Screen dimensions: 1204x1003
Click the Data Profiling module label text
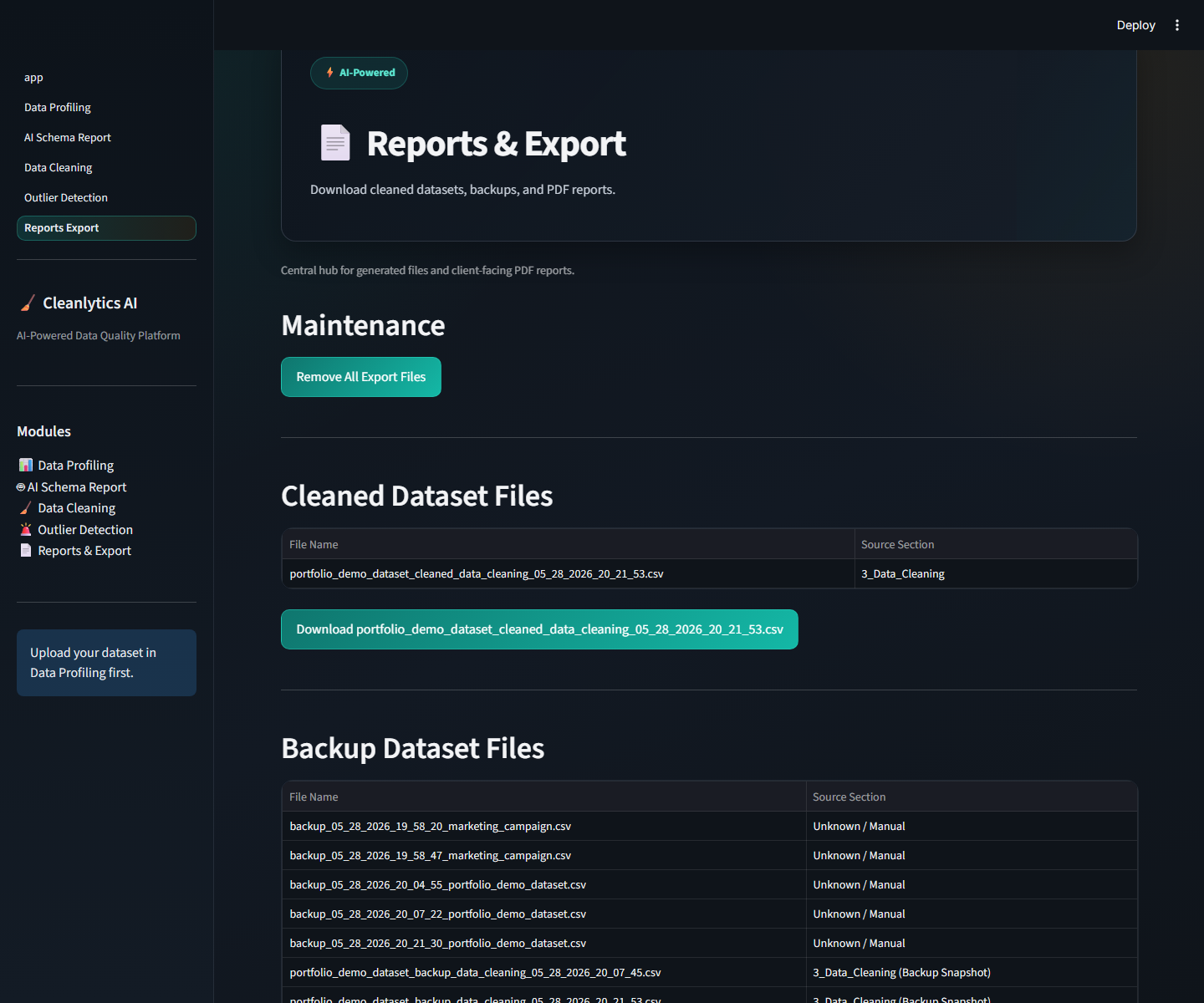click(76, 466)
